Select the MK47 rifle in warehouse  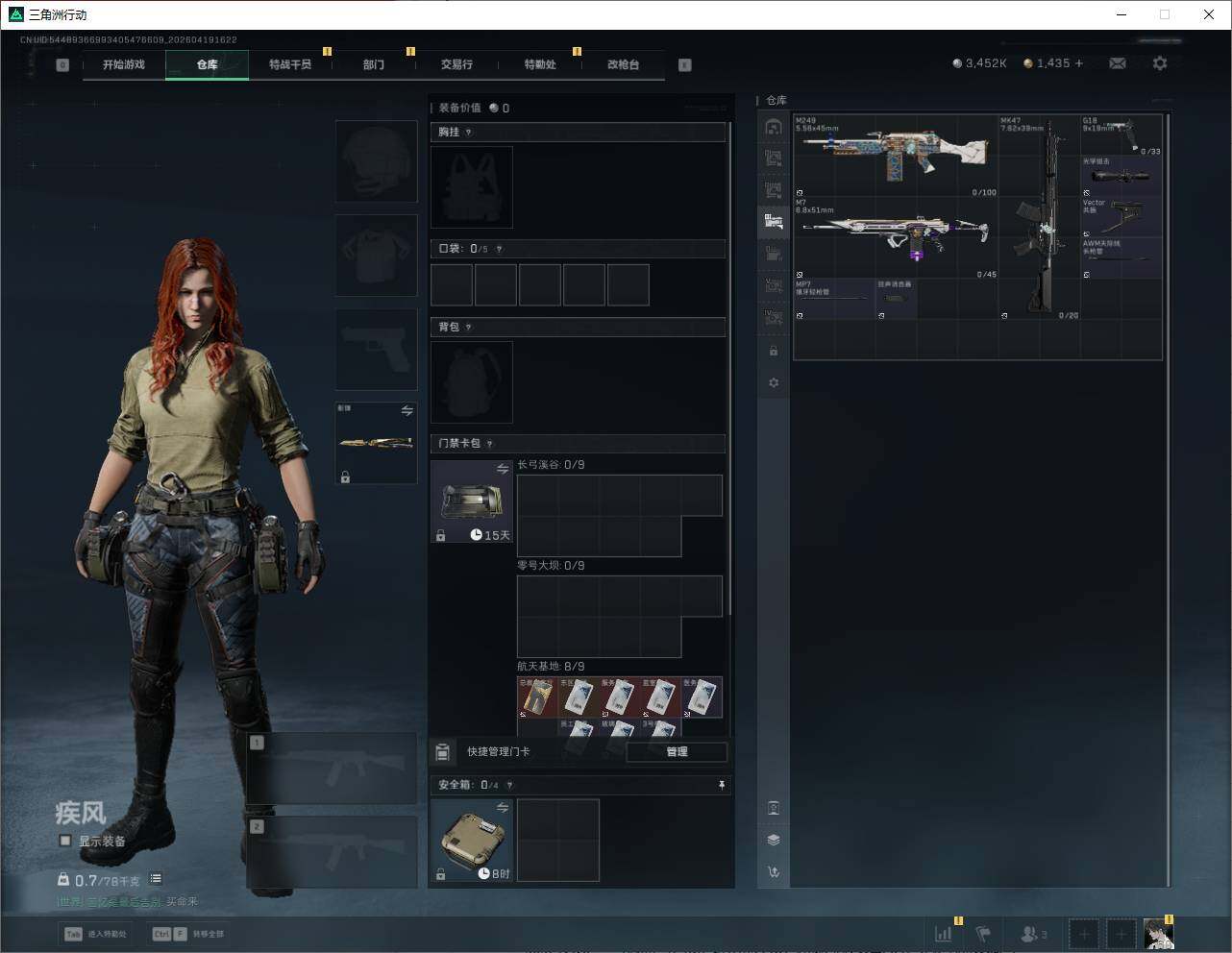pyautogui.click(x=1040, y=218)
